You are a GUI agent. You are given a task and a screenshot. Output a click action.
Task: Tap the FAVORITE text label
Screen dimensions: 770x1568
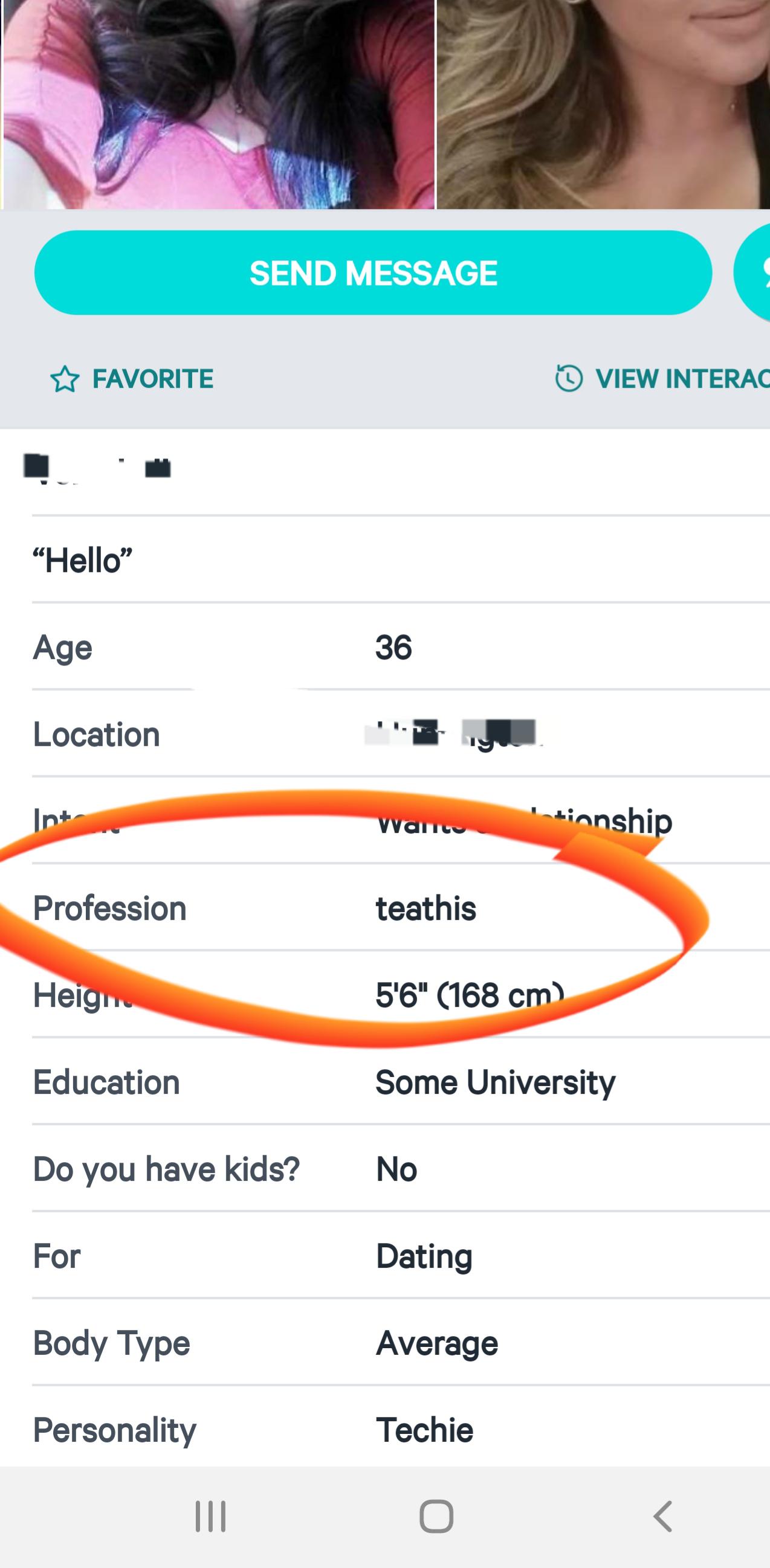152,379
